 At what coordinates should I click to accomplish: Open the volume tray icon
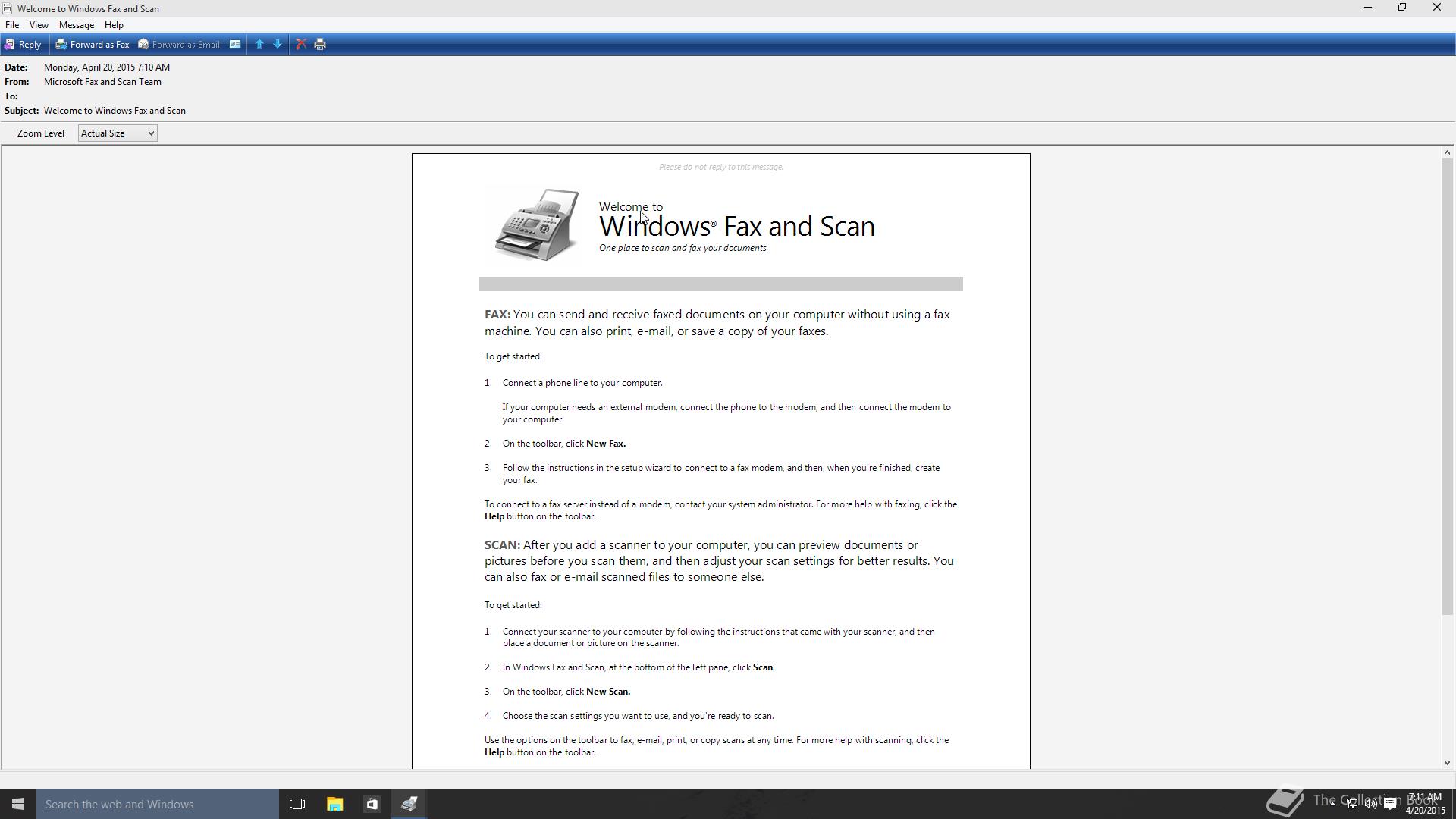coord(1371,804)
